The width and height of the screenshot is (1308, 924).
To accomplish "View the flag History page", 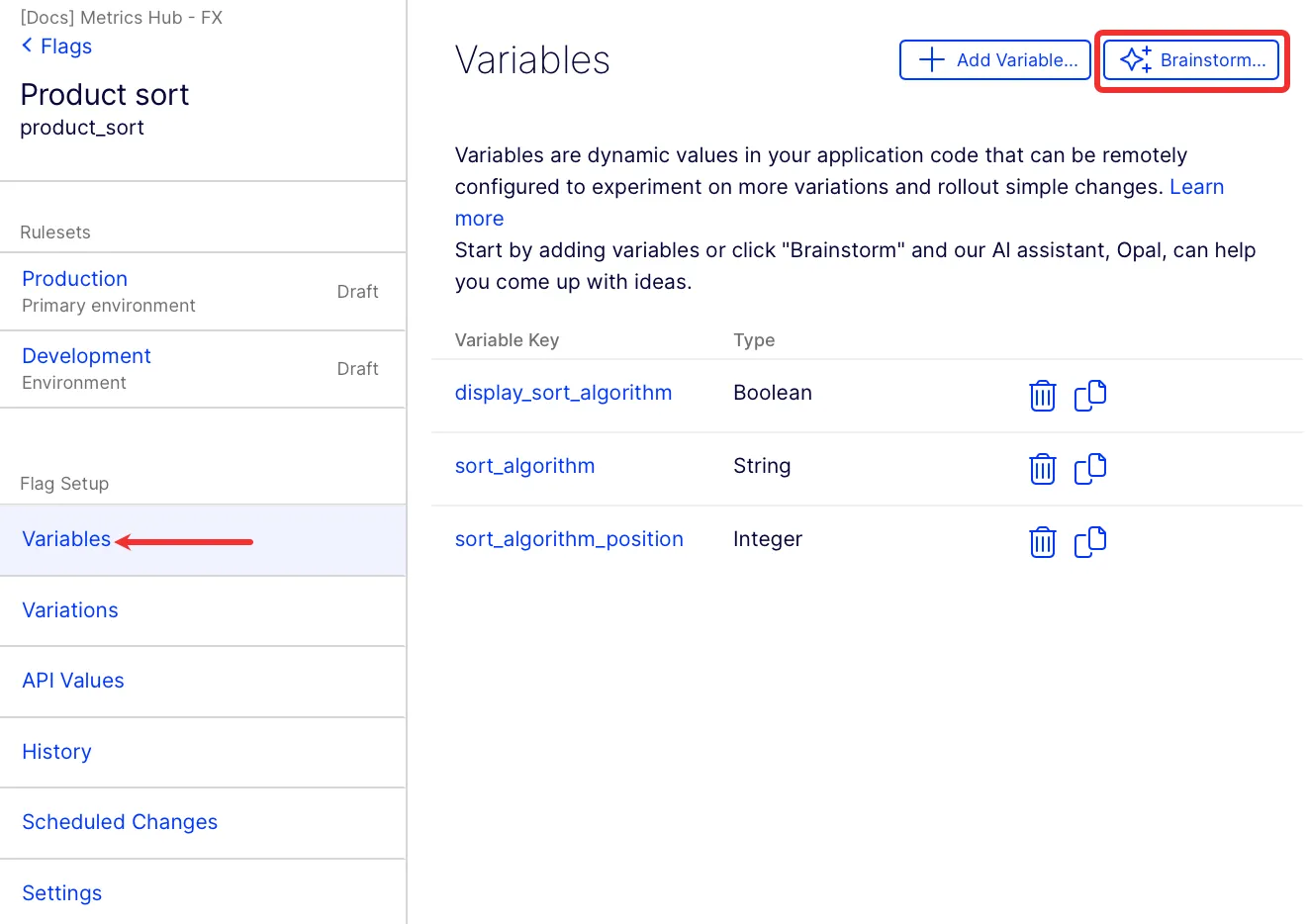I will point(56,752).
